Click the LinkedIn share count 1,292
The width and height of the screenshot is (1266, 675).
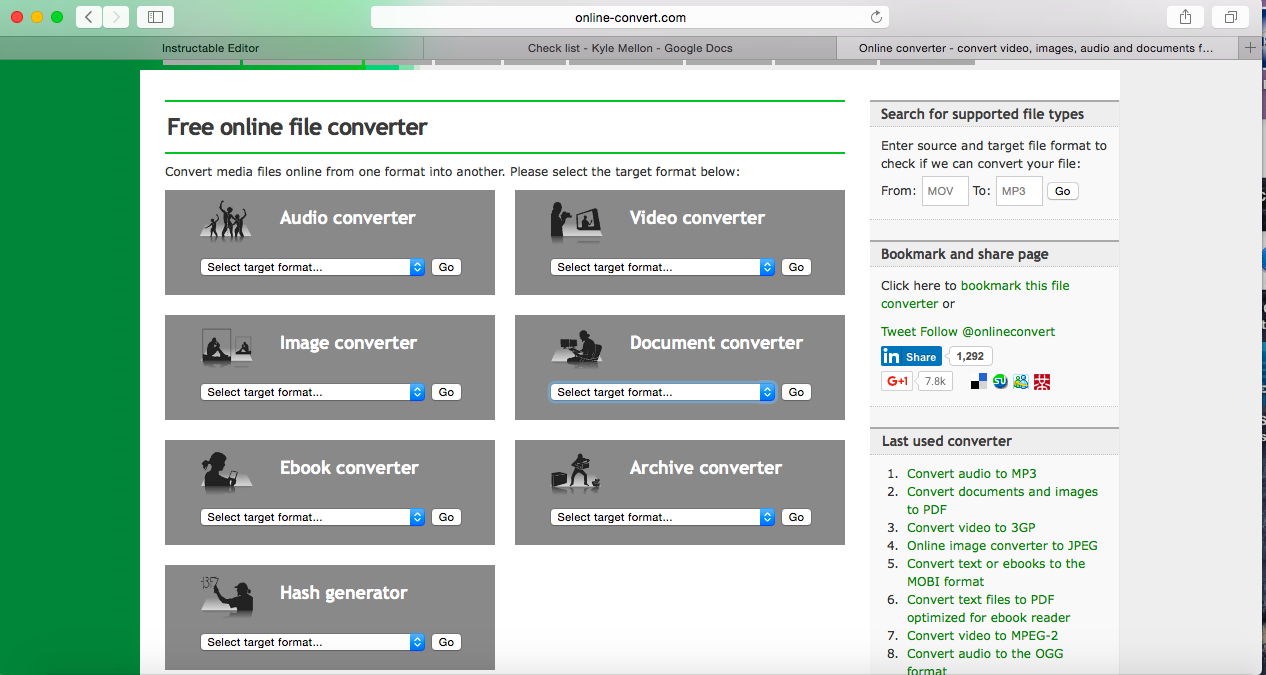tap(970, 356)
